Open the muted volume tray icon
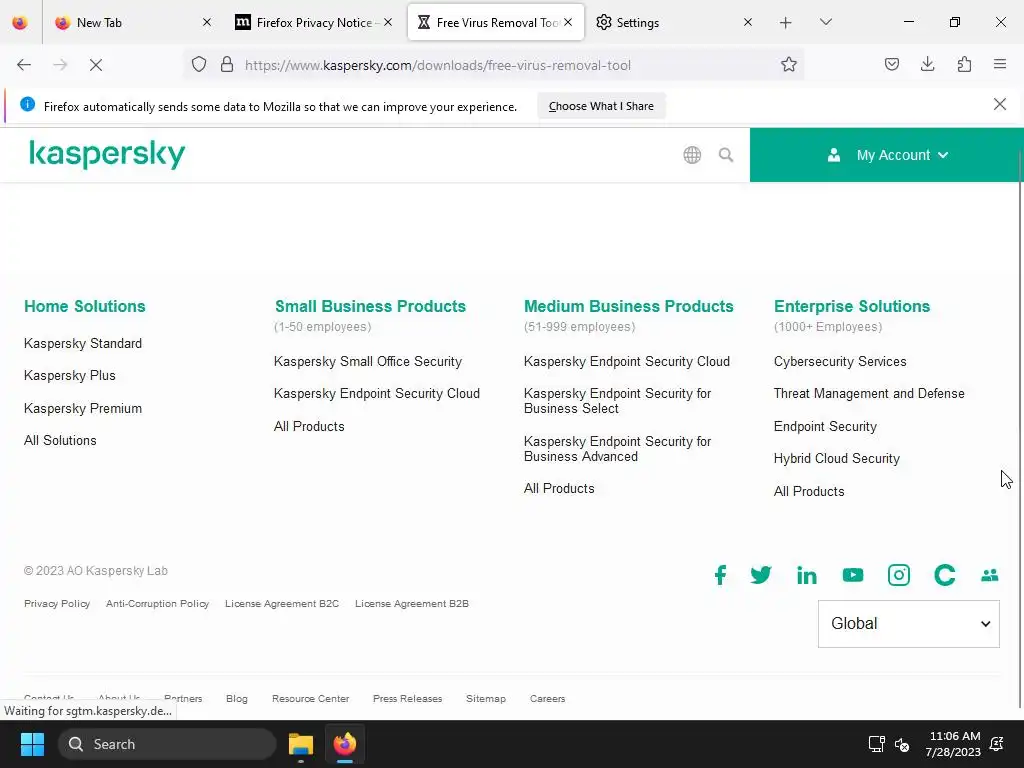Image resolution: width=1024 pixels, height=768 pixels. coord(902,744)
